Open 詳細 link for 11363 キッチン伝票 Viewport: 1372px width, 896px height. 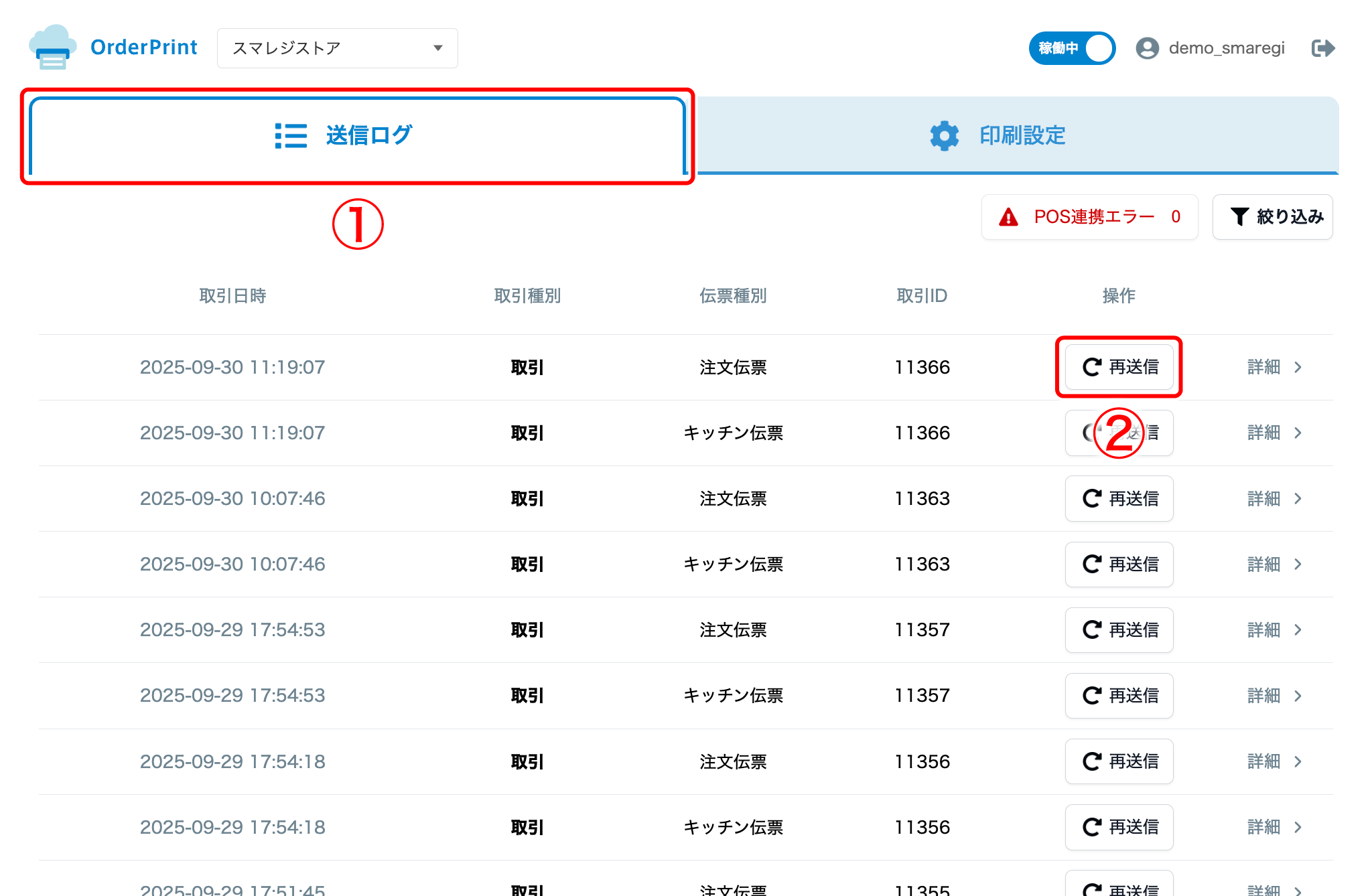[1264, 565]
